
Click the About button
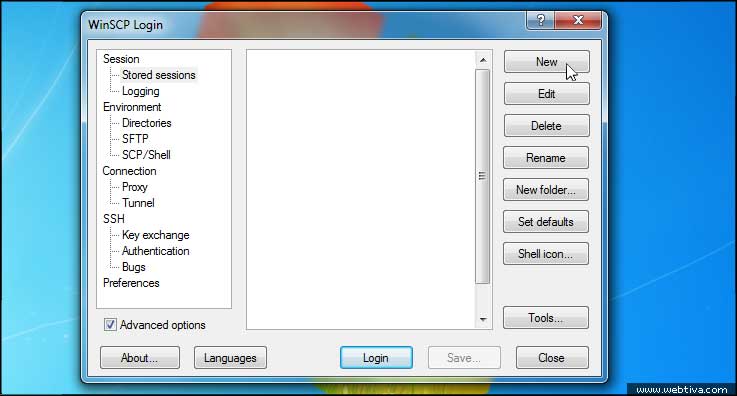[140, 358]
